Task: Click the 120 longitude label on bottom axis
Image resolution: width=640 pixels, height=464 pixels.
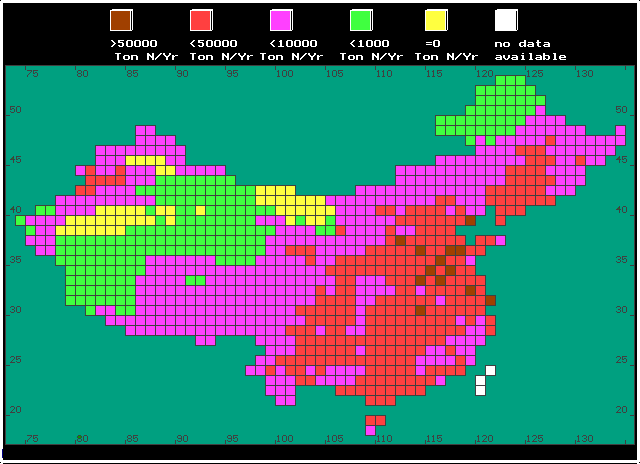Action: pyautogui.click(x=485, y=439)
